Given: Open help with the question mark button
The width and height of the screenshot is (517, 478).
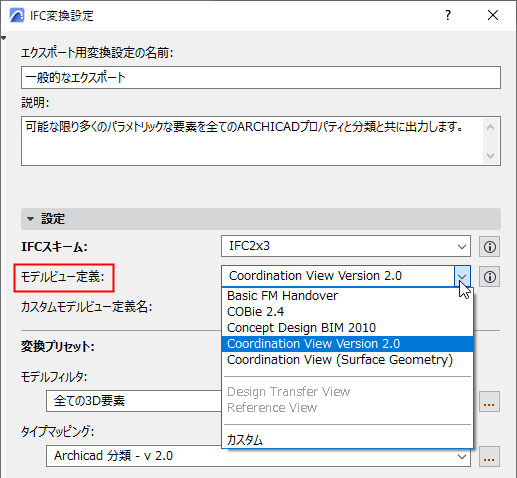Looking at the screenshot, I should [x=448, y=15].
